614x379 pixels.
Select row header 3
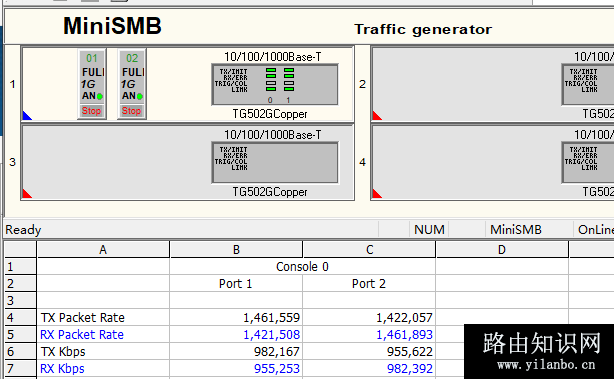tap(20, 300)
